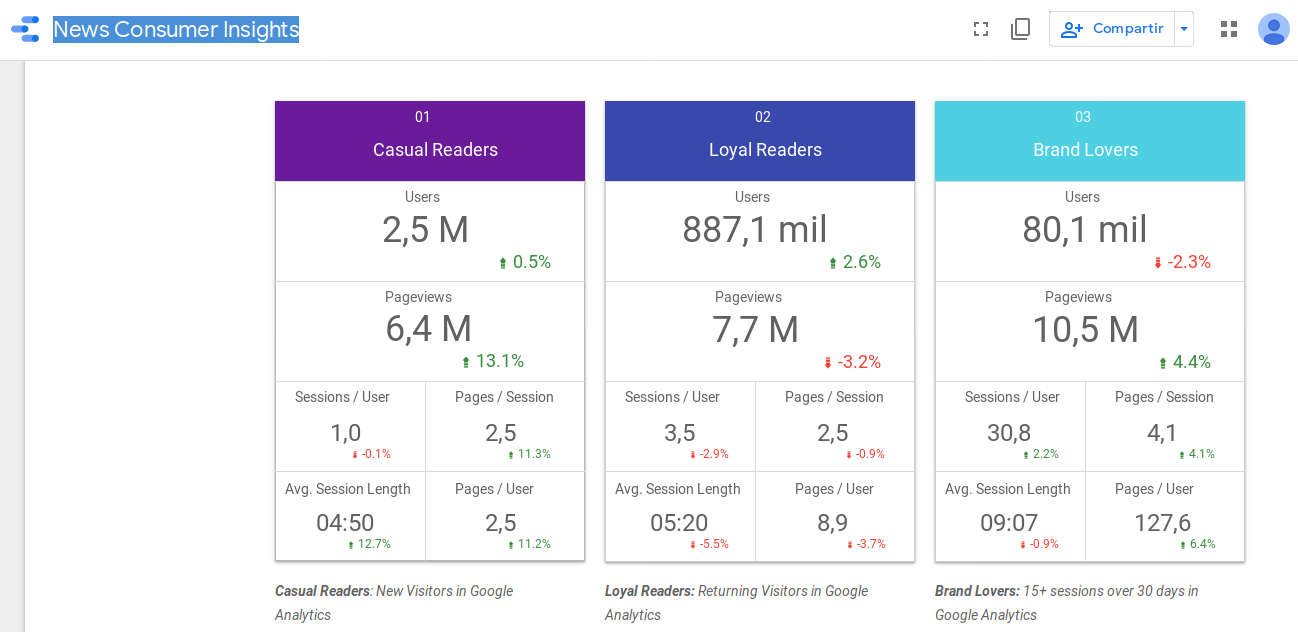Image resolution: width=1298 pixels, height=632 pixels.
Task: Select the purple Casual Readers header
Action: coord(430,141)
